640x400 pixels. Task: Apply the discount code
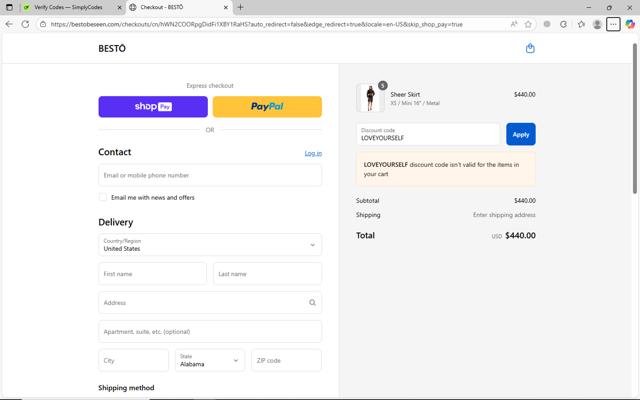pyautogui.click(x=521, y=134)
